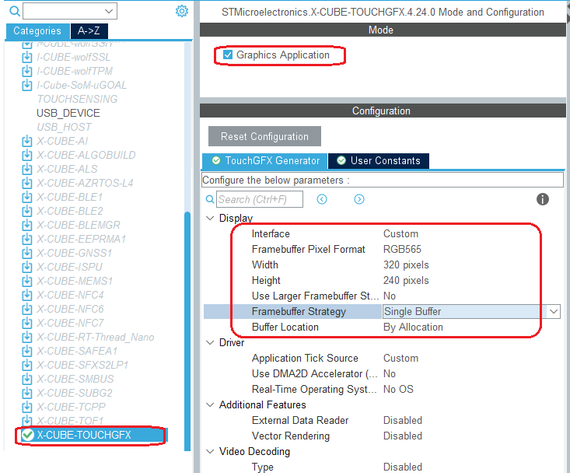570x473 pixels.
Task: Open the User Constants tab
Action: coord(378,161)
